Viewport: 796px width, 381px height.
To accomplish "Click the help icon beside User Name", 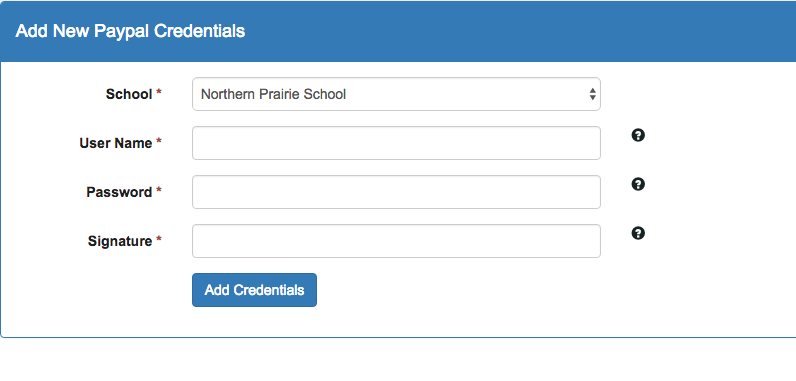I will coord(638,135).
